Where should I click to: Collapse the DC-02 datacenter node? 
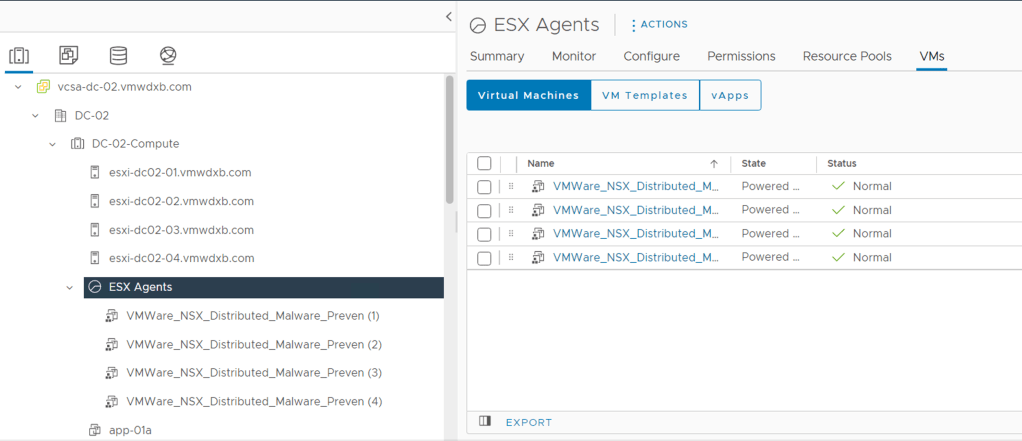pyautogui.click(x=36, y=116)
